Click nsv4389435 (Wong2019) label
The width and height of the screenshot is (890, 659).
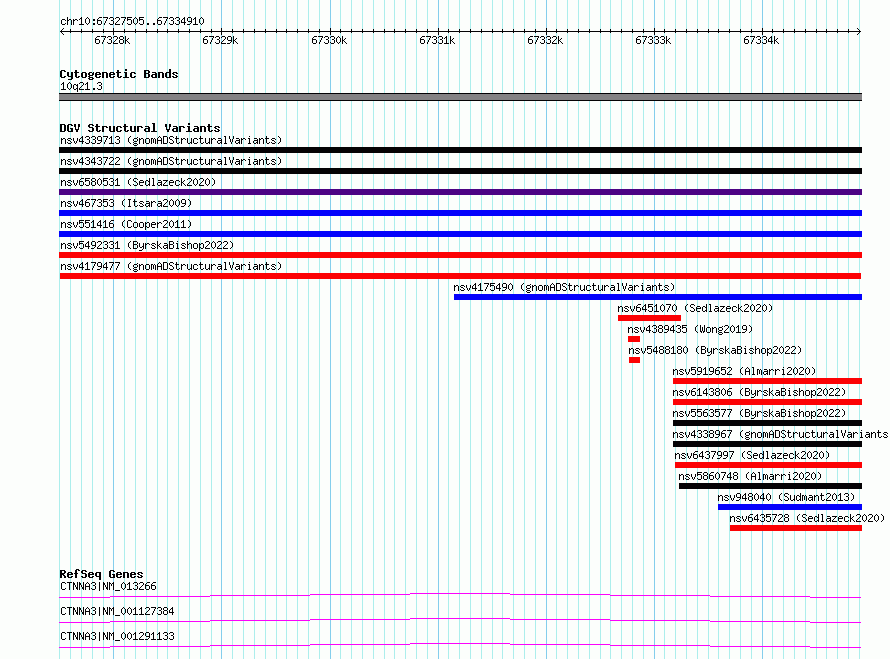coord(690,329)
